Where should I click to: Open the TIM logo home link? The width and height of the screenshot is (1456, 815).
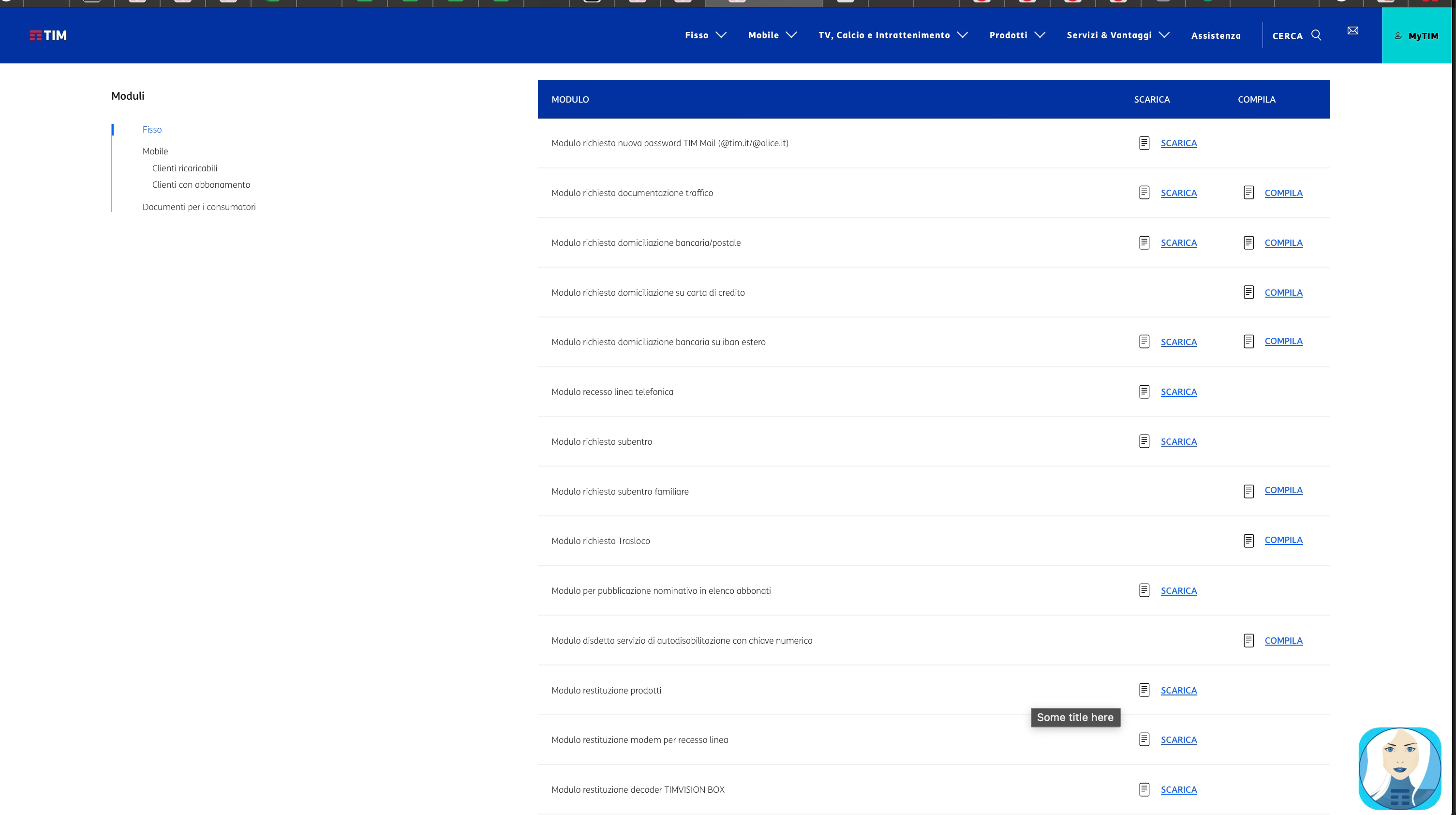48,36
